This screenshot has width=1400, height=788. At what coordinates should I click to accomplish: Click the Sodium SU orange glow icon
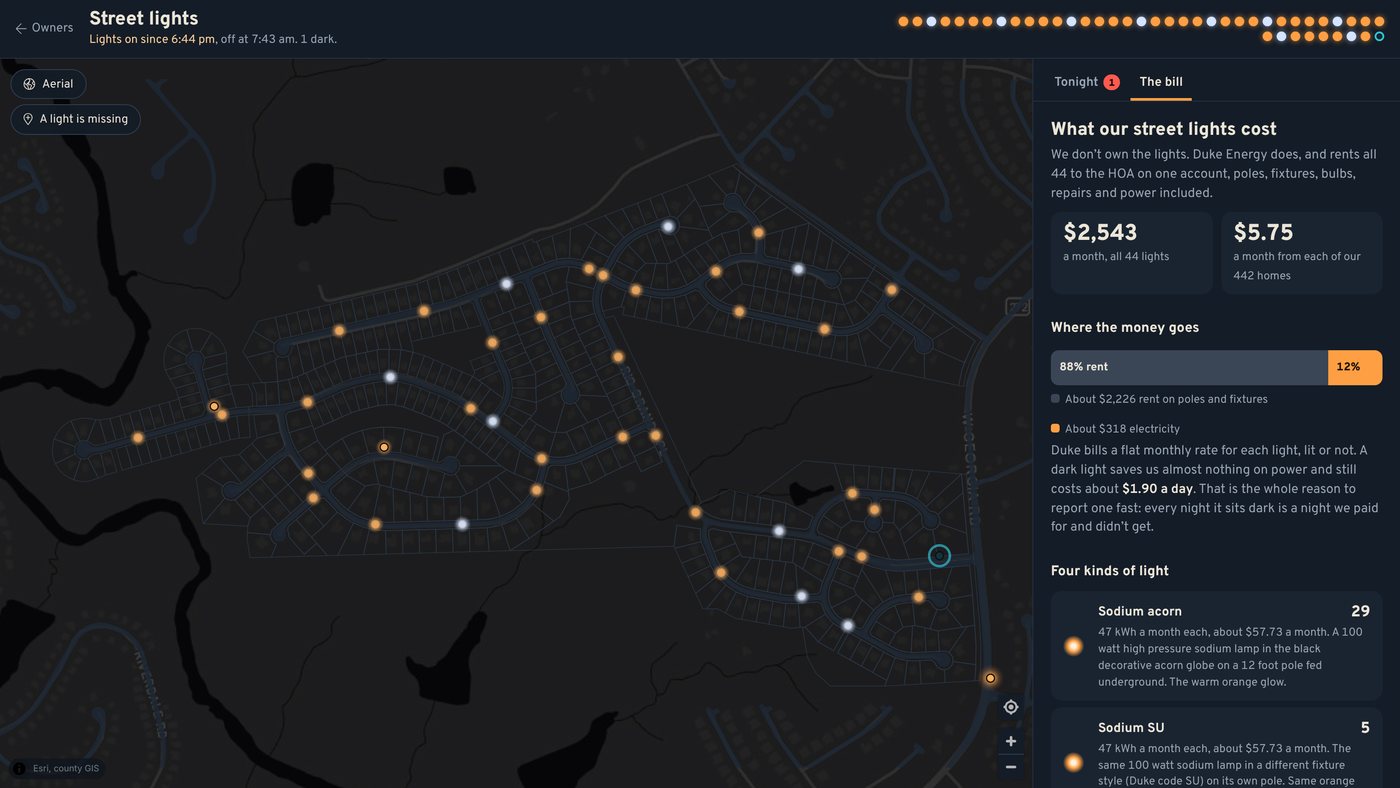[1073, 763]
